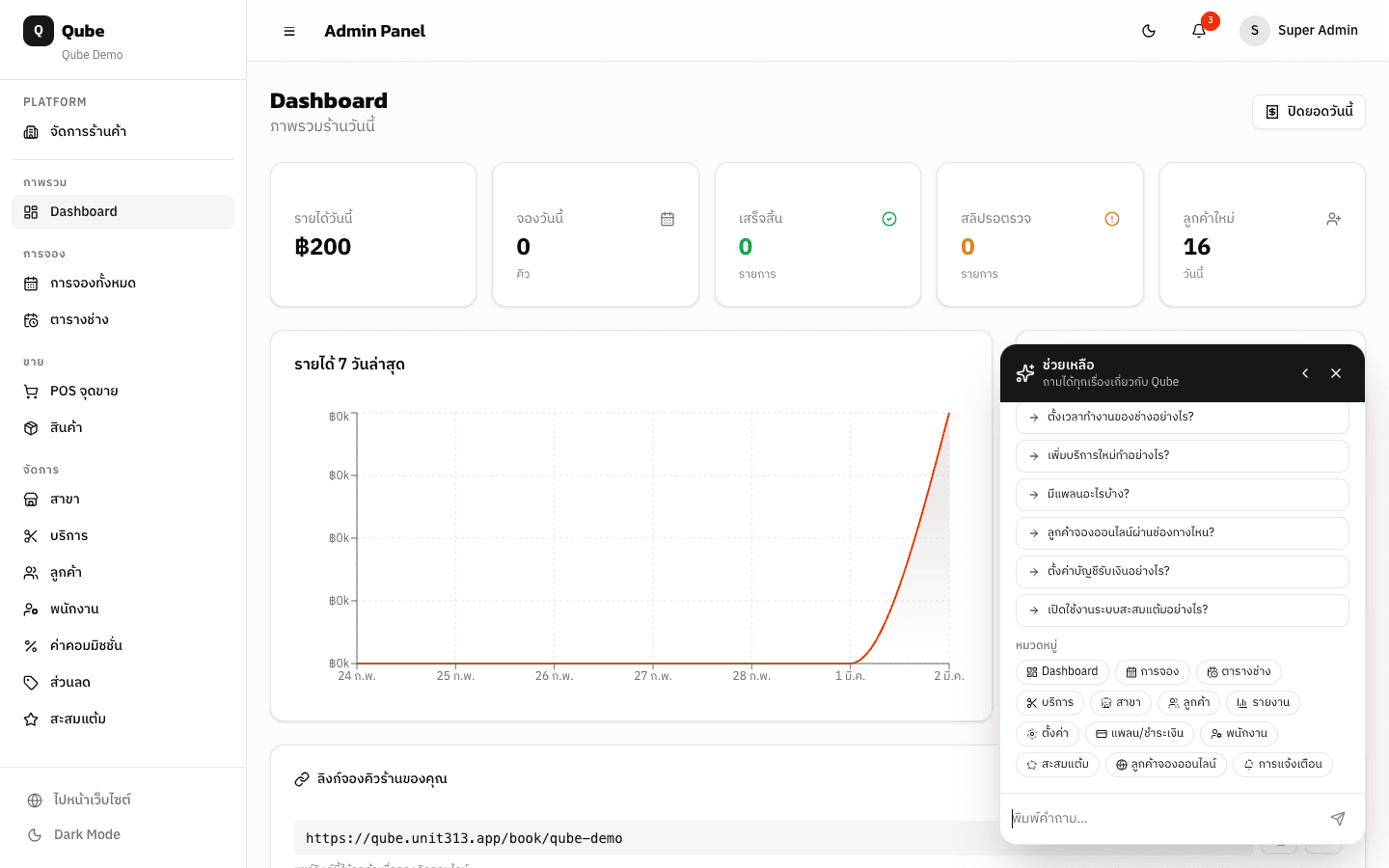Send the help chat message

[x=1337, y=819]
